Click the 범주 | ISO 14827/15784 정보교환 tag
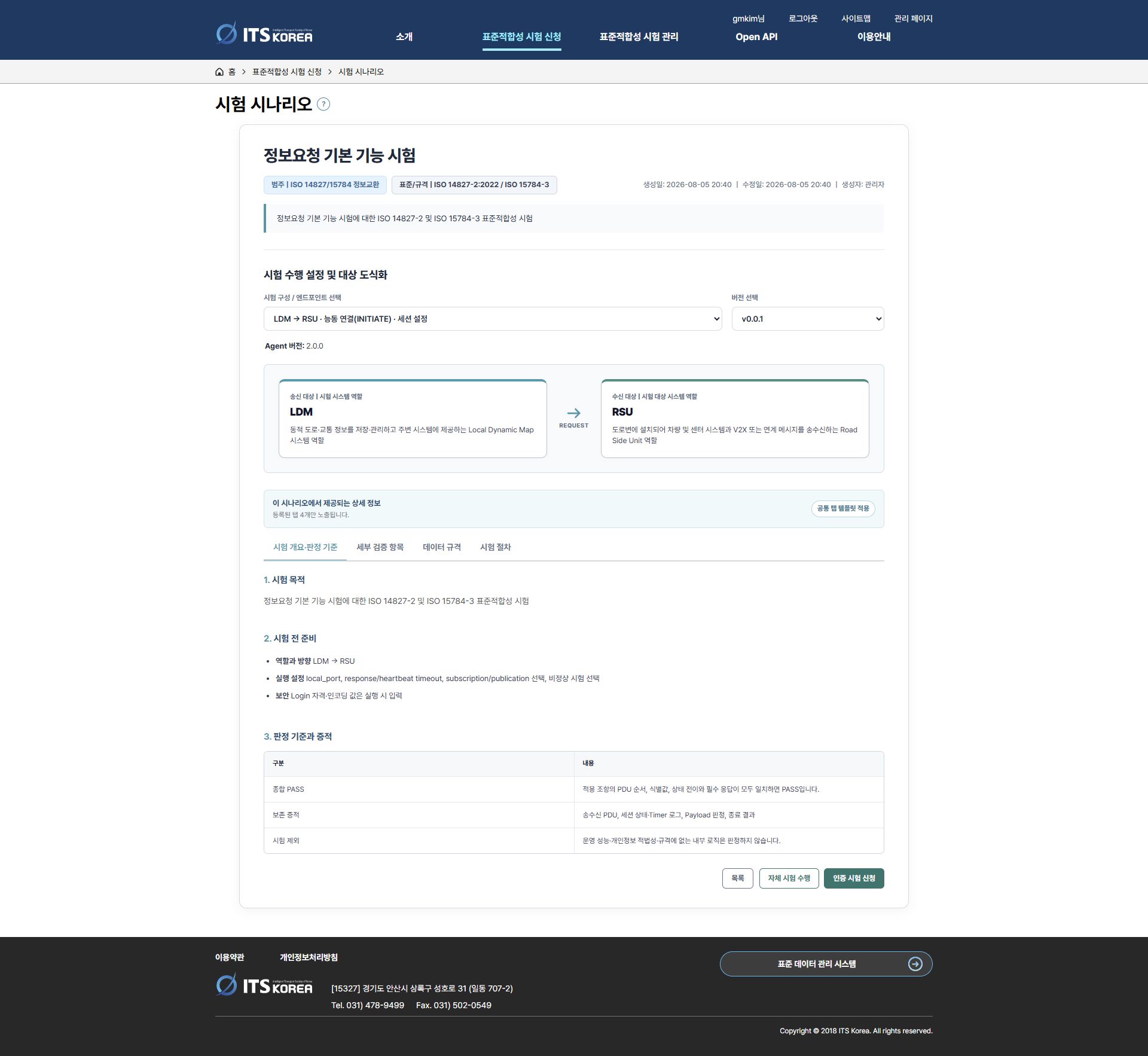 click(325, 185)
